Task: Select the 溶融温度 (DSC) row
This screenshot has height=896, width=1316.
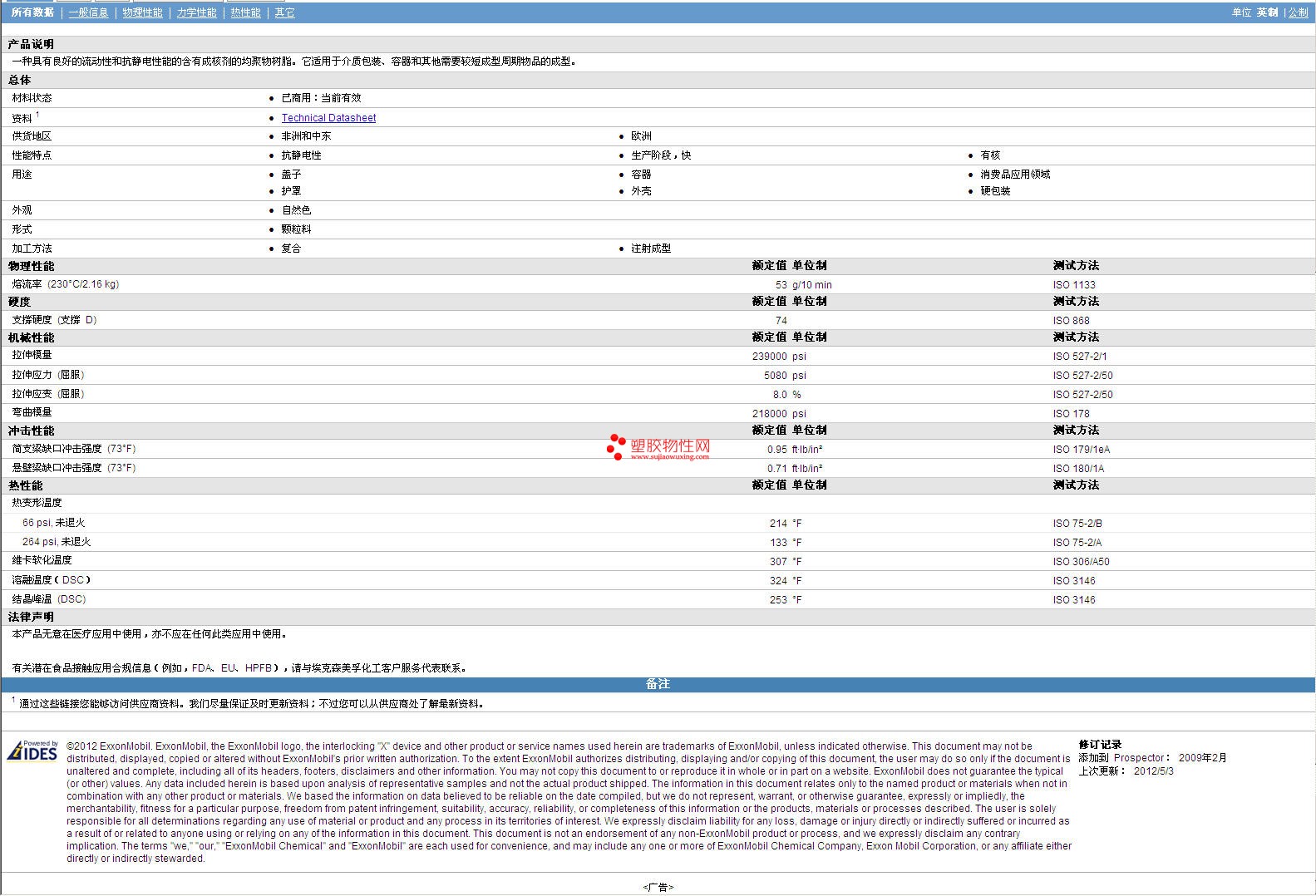Action: pos(658,580)
